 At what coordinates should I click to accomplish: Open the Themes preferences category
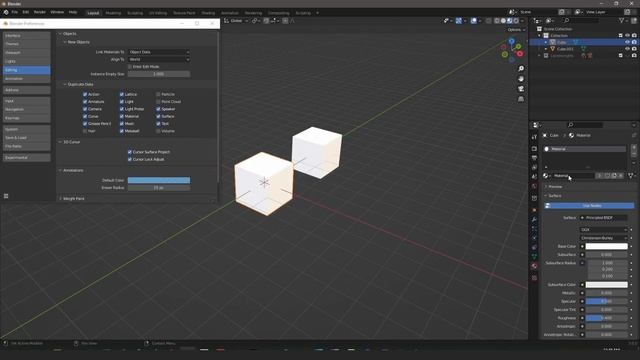[27, 44]
